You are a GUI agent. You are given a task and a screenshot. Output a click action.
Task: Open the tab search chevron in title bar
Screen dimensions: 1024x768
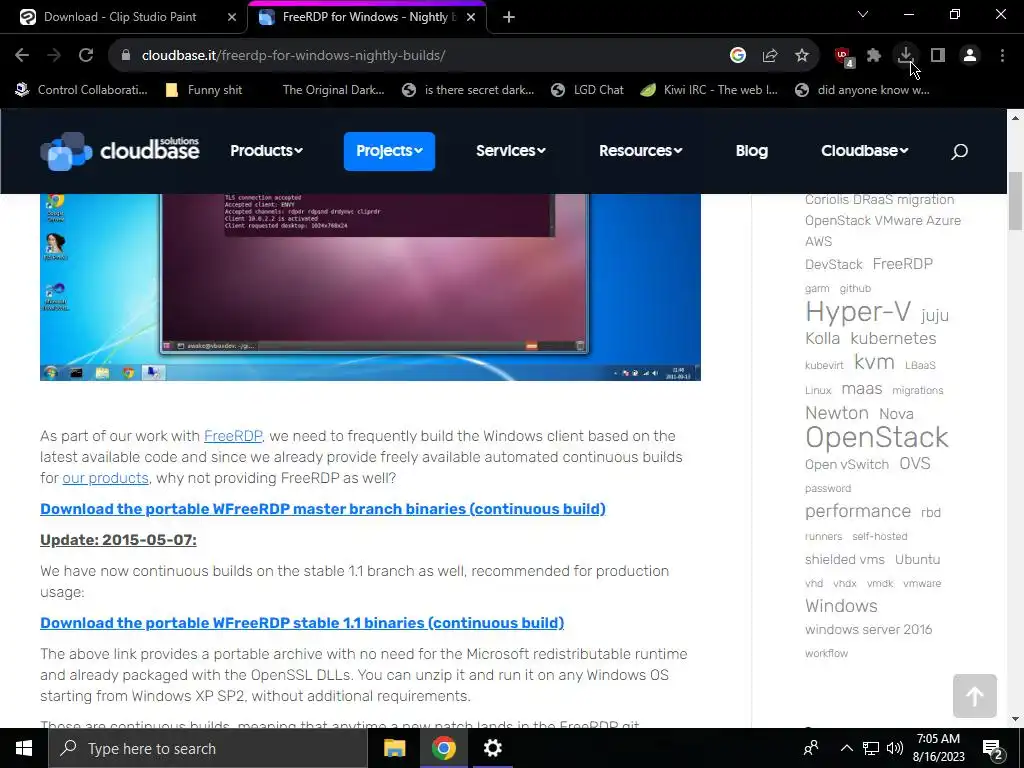863,14
